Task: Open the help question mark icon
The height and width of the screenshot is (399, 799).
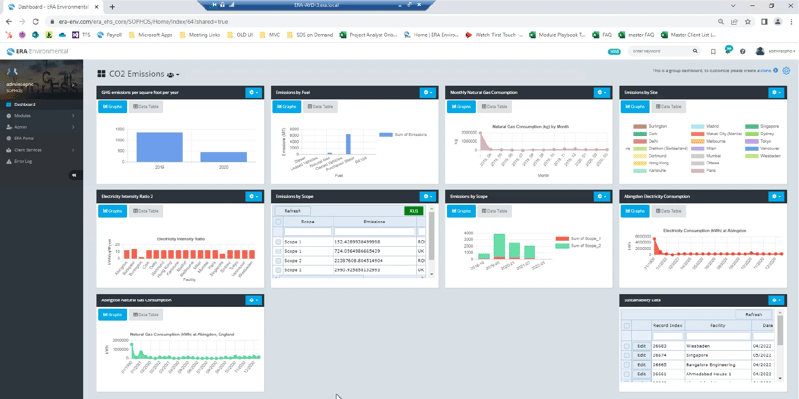Action: pos(742,51)
